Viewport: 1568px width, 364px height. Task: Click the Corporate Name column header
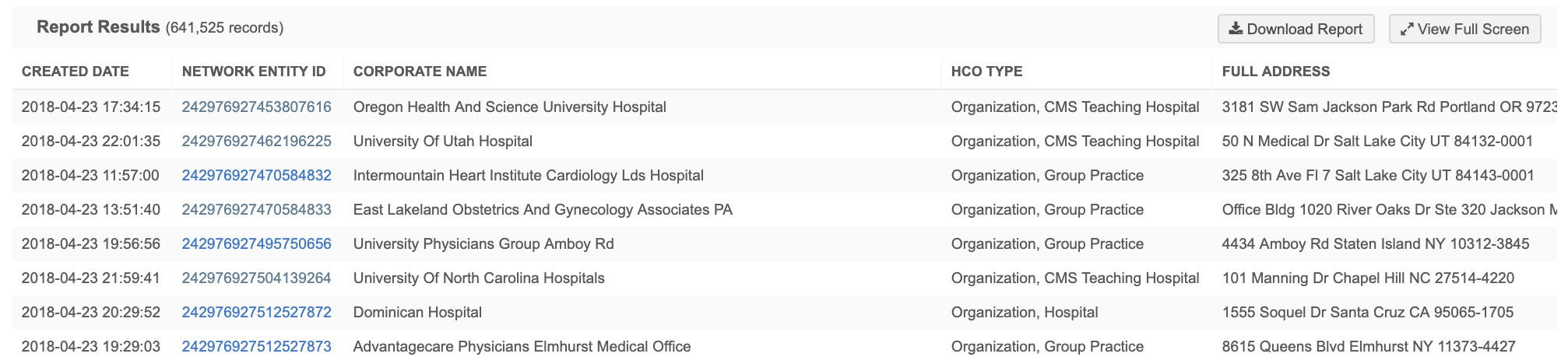tap(420, 72)
